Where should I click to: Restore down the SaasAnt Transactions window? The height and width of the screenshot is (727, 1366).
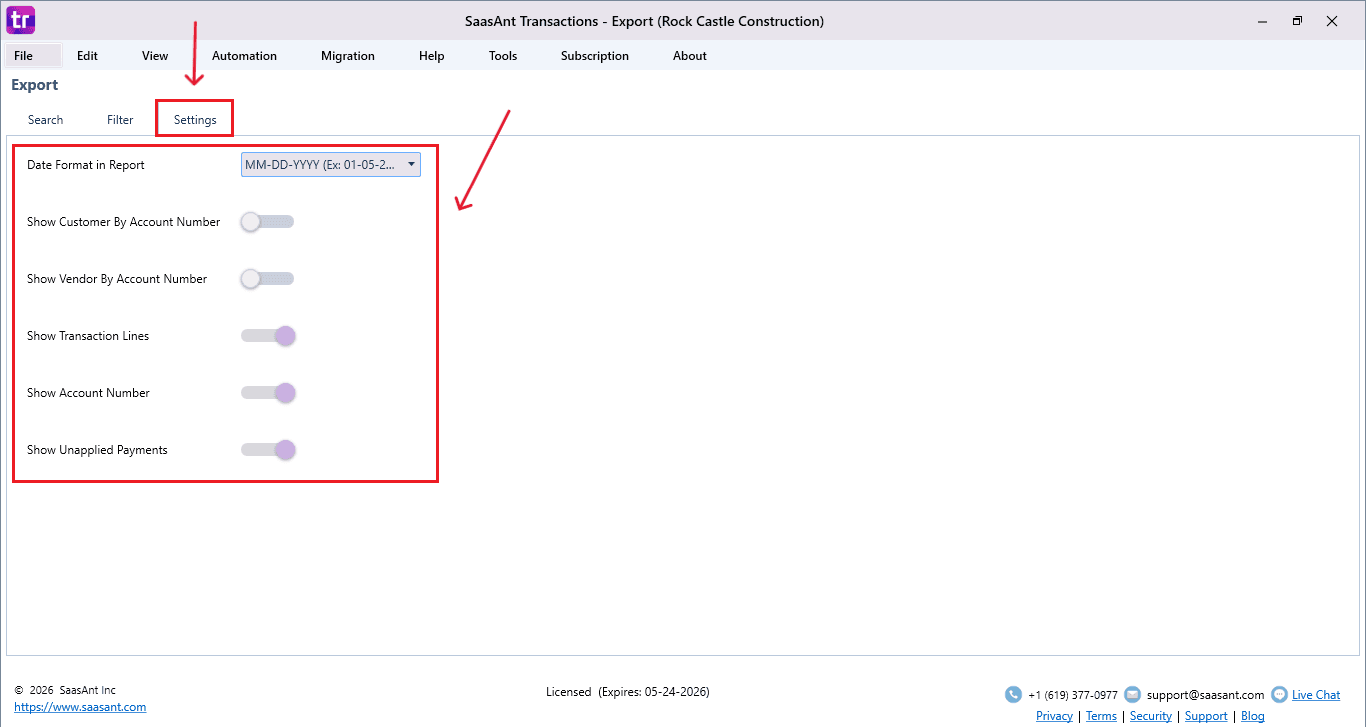1297,21
